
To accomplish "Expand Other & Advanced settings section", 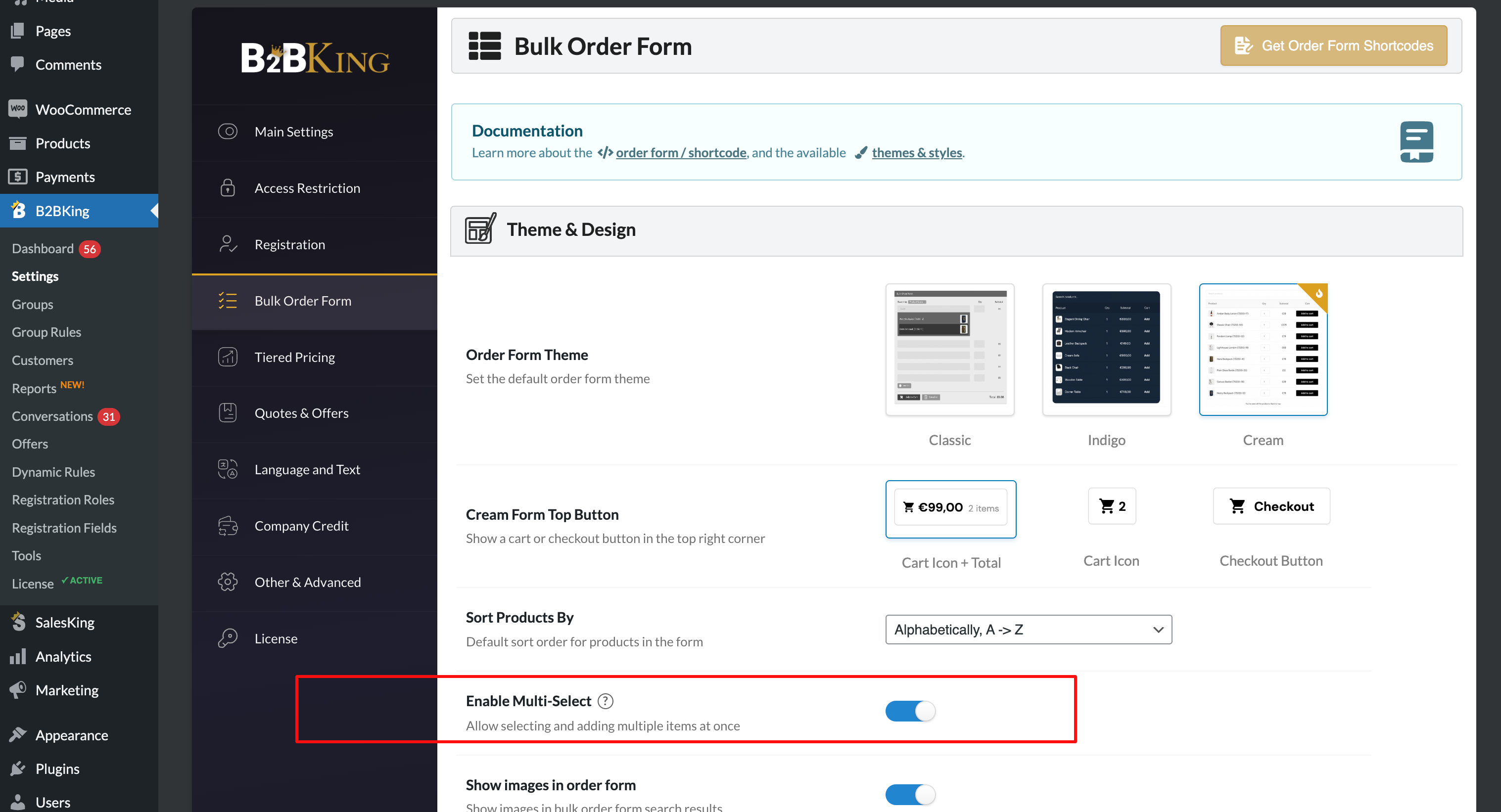I will pos(308,581).
